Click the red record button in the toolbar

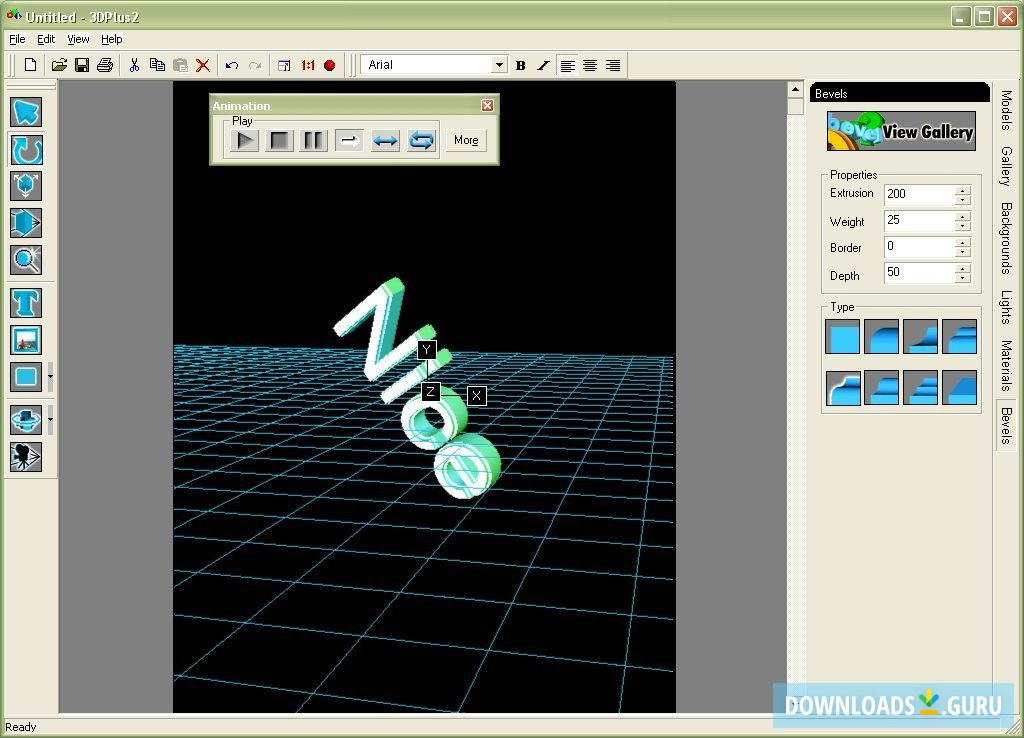point(331,64)
